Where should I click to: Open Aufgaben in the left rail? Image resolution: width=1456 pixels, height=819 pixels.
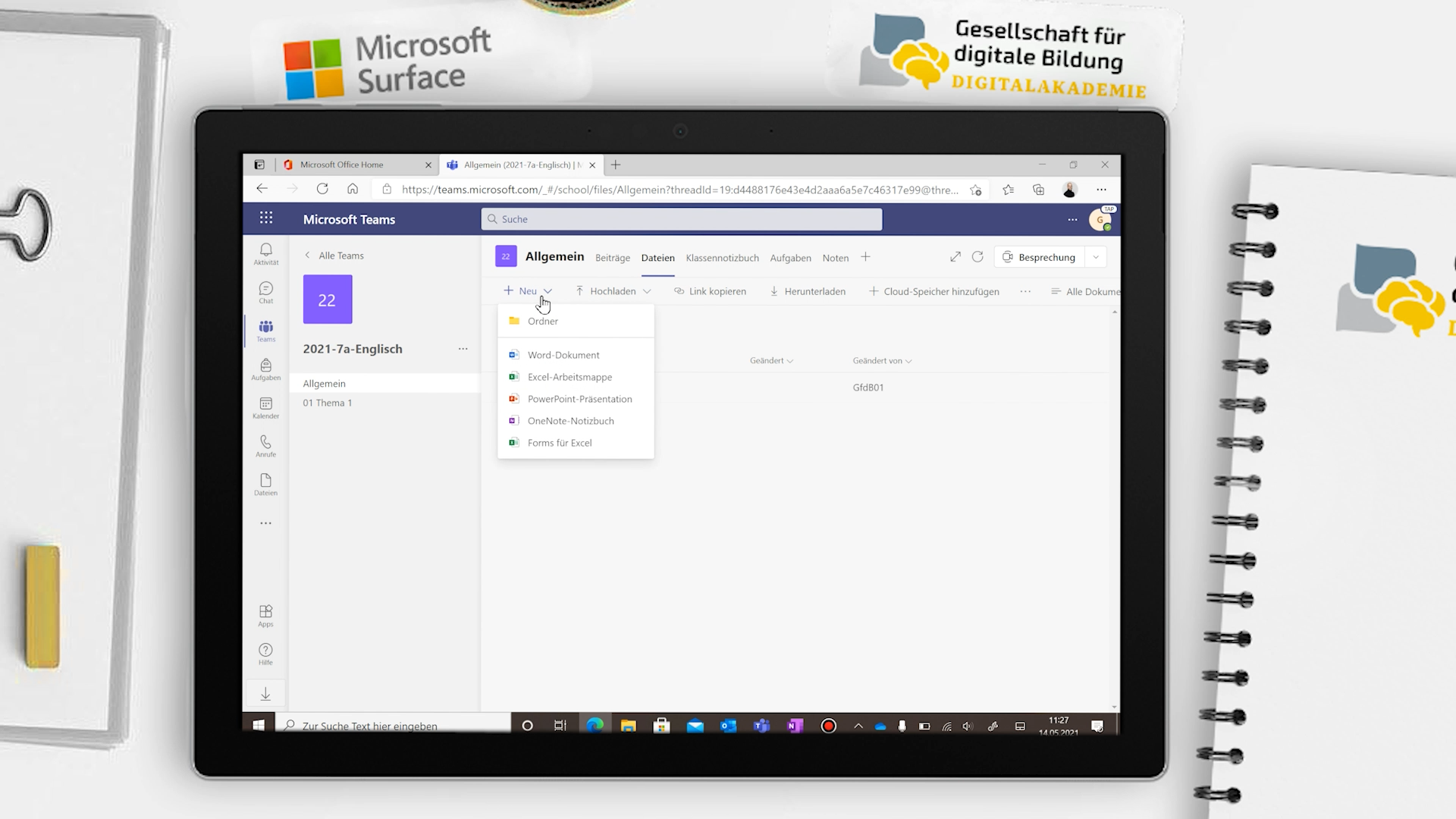point(265,369)
